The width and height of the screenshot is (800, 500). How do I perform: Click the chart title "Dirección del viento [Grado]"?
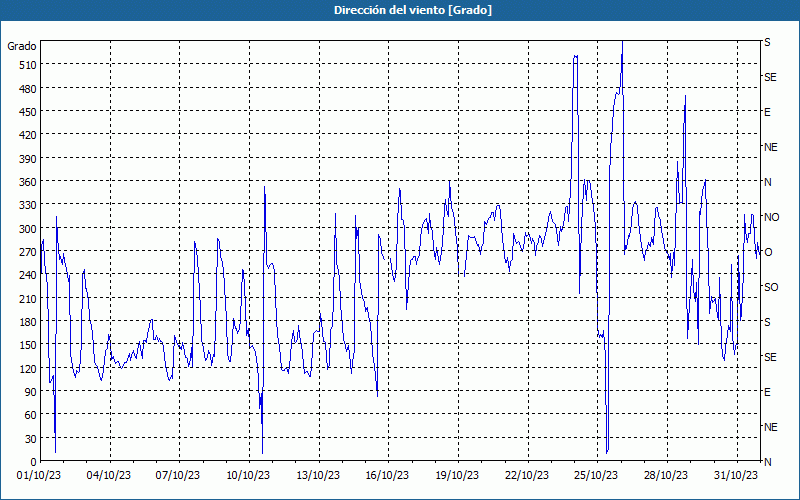(413, 10)
